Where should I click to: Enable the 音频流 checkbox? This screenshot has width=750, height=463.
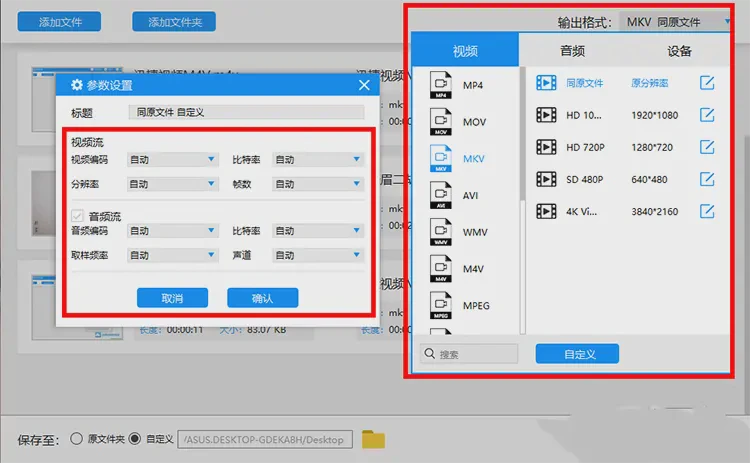click(78, 215)
